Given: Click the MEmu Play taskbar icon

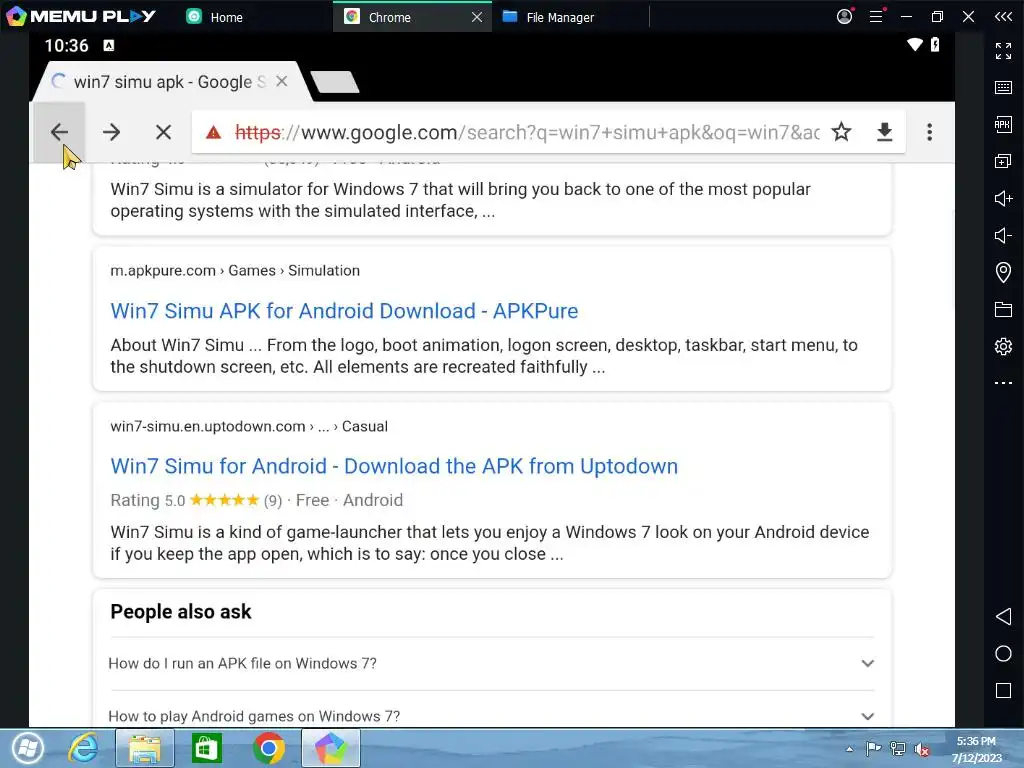Looking at the screenshot, I should [330, 748].
